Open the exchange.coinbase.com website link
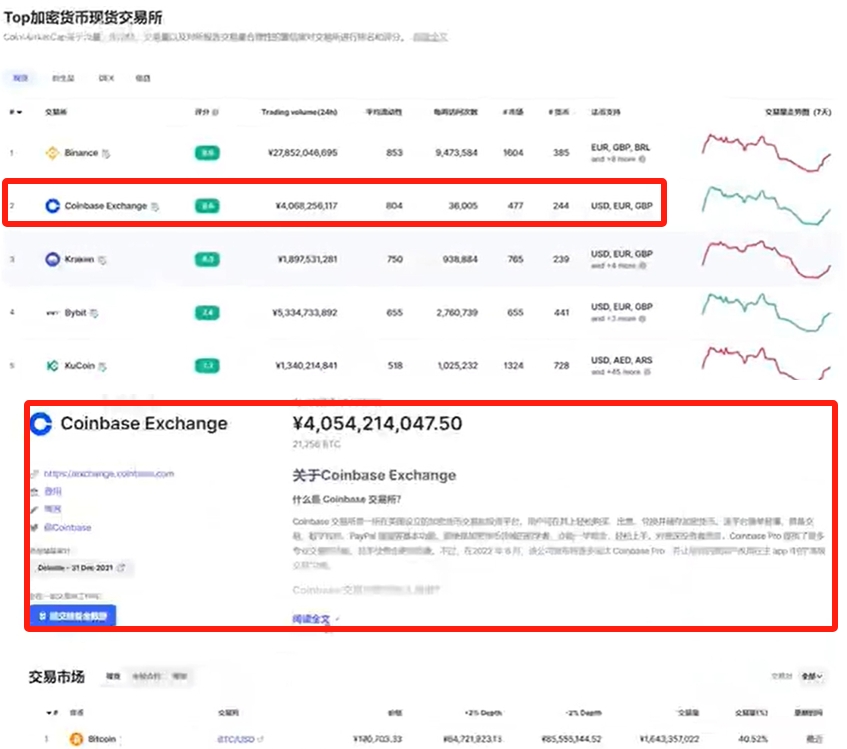This screenshot has width=847, height=749. tap(109, 474)
